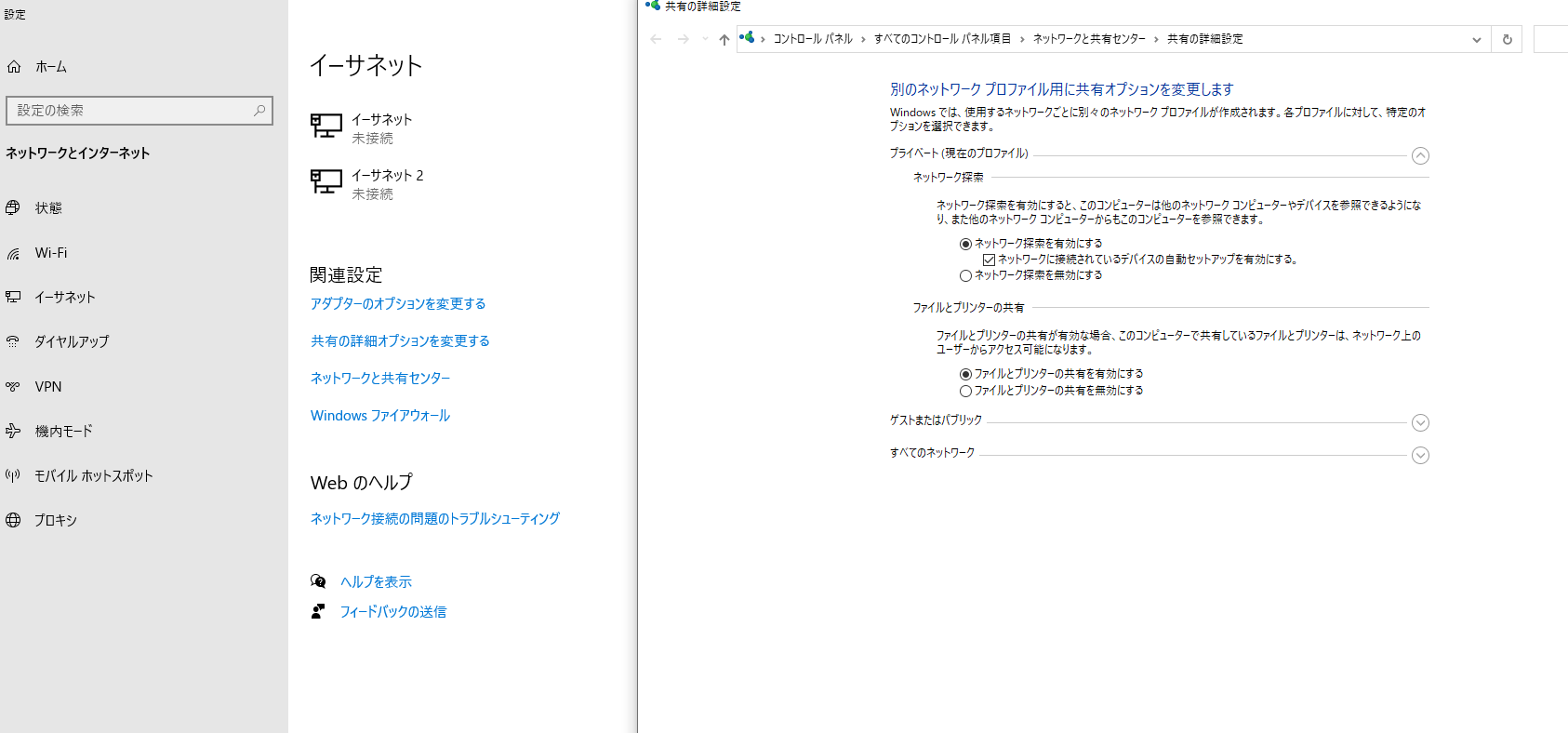Click the 設定の検索 search field
Screen dimensions: 1568x733
tap(130, 111)
